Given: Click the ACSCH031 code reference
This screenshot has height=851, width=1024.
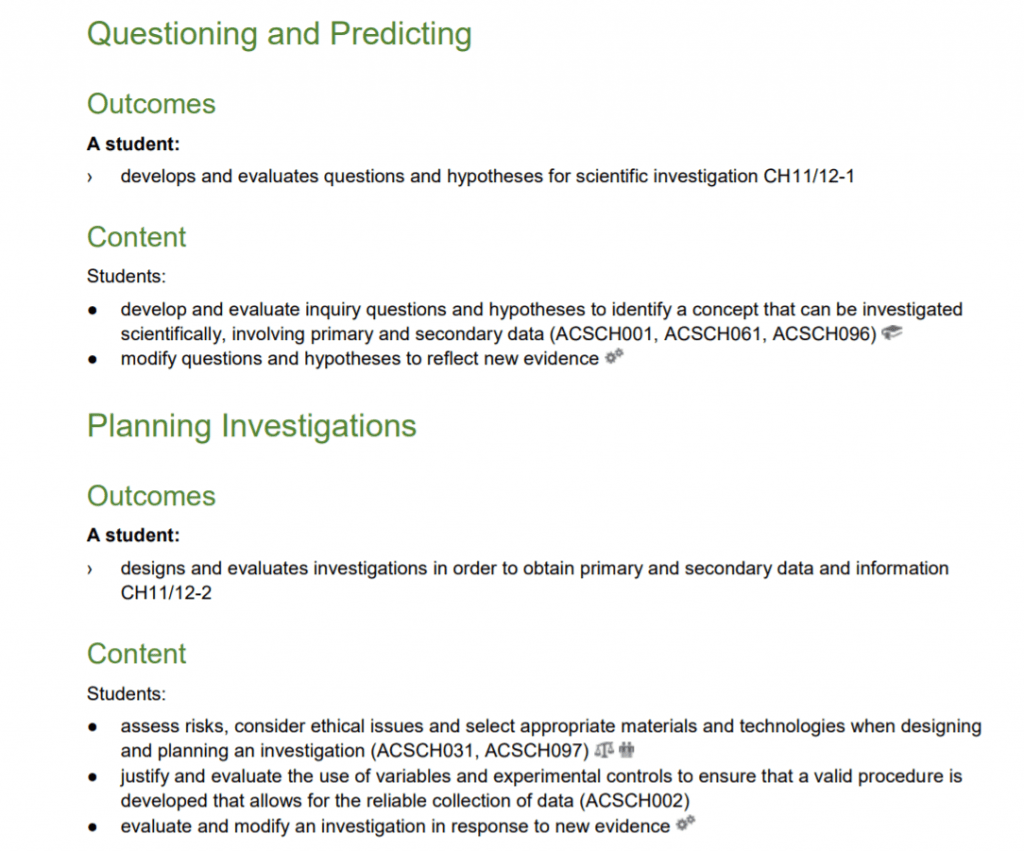Looking at the screenshot, I should click(420, 750).
